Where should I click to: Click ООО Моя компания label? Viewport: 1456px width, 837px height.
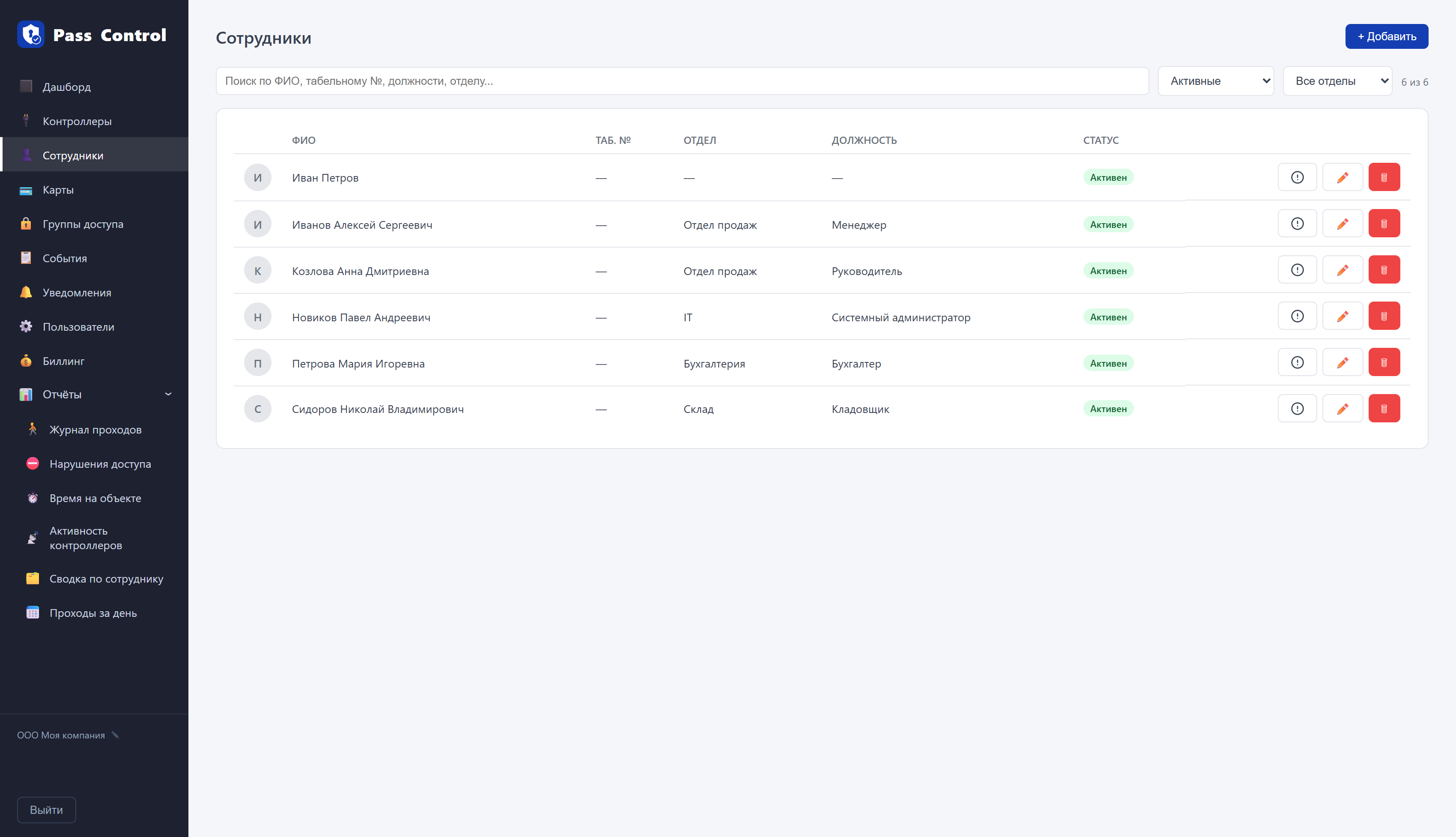61,735
